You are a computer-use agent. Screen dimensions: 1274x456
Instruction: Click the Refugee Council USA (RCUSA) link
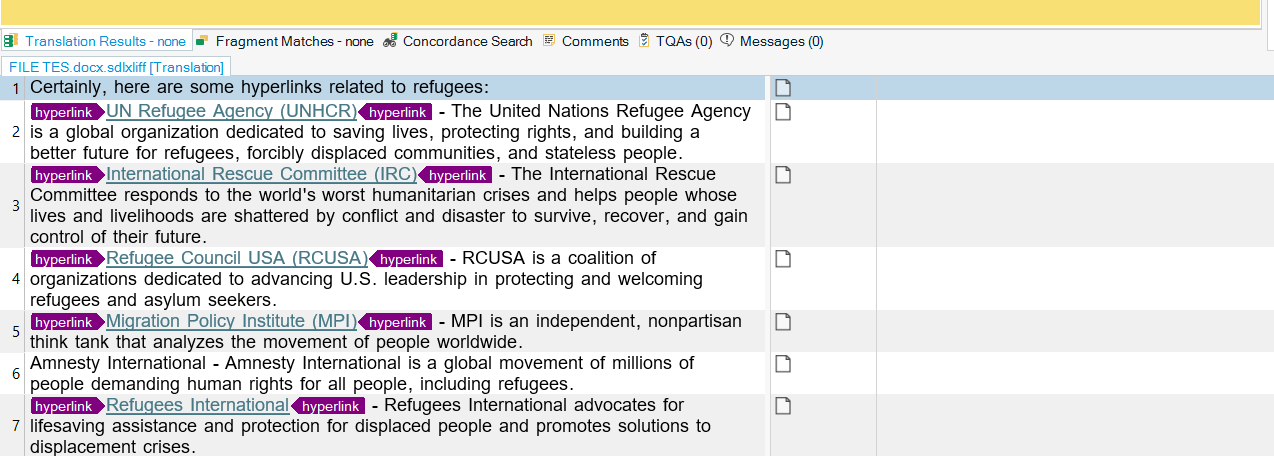[x=237, y=259]
